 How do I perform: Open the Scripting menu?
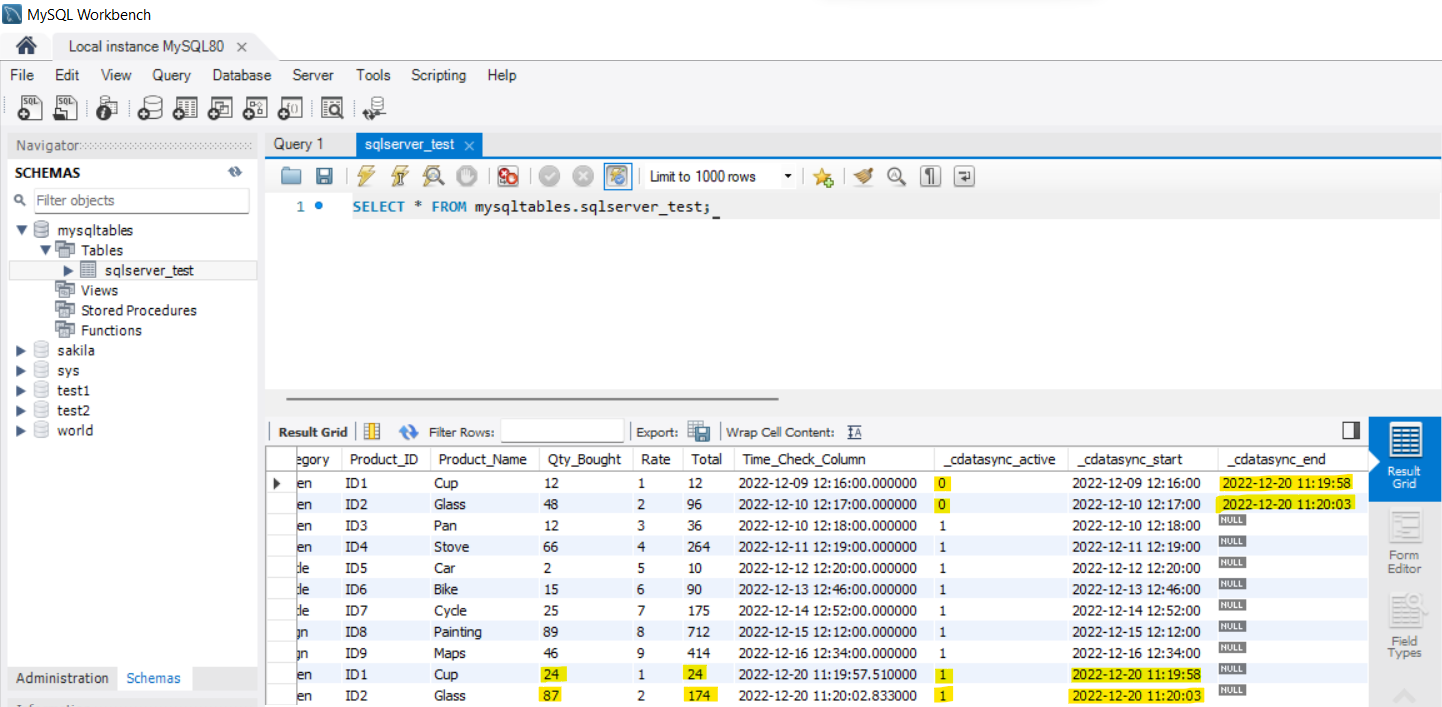pyautogui.click(x=438, y=75)
